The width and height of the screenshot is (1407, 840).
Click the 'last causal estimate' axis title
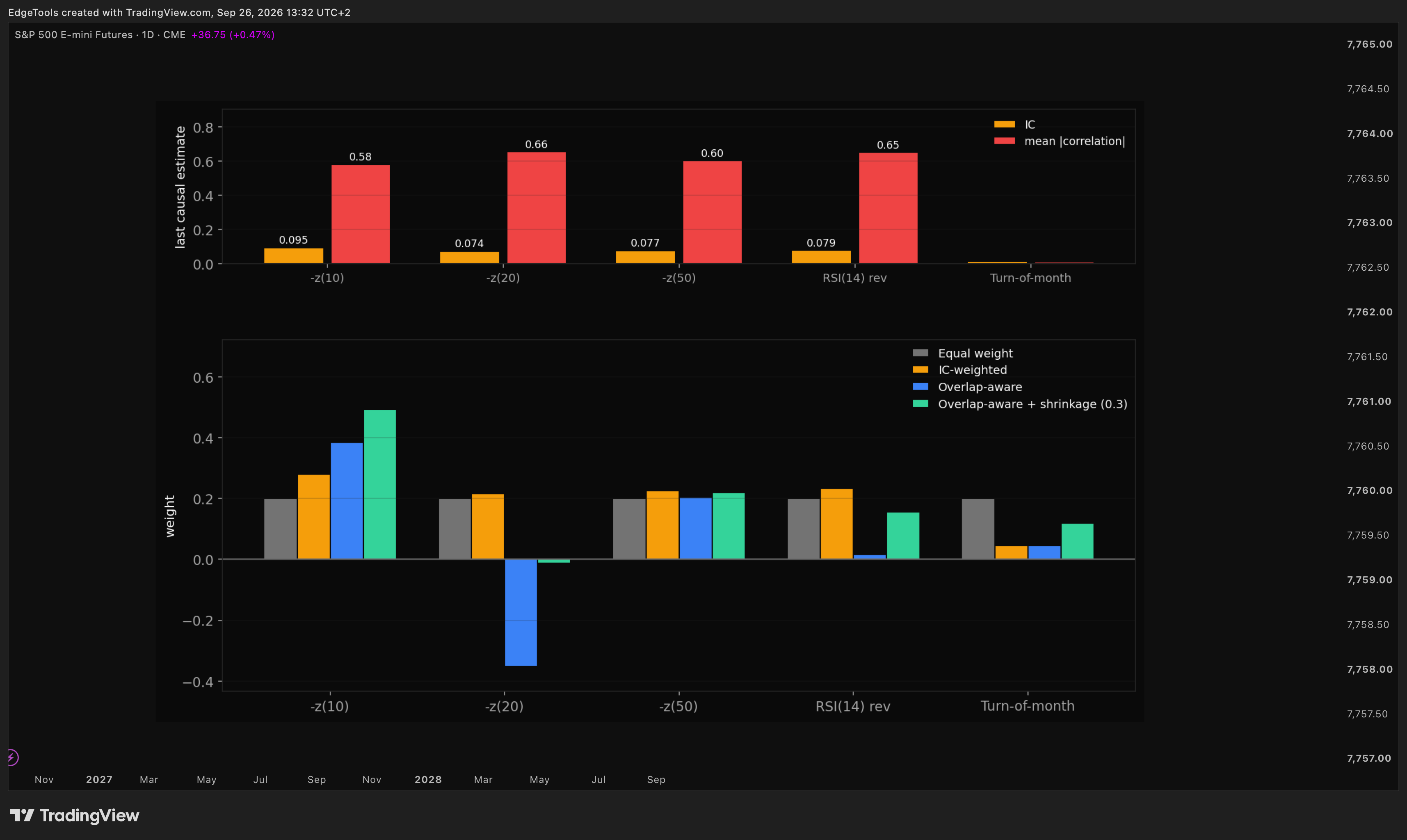point(180,187)
